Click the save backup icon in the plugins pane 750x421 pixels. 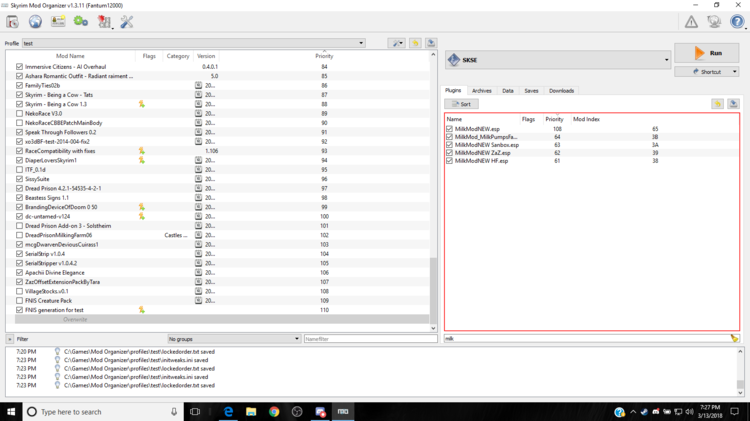point(734,104)
